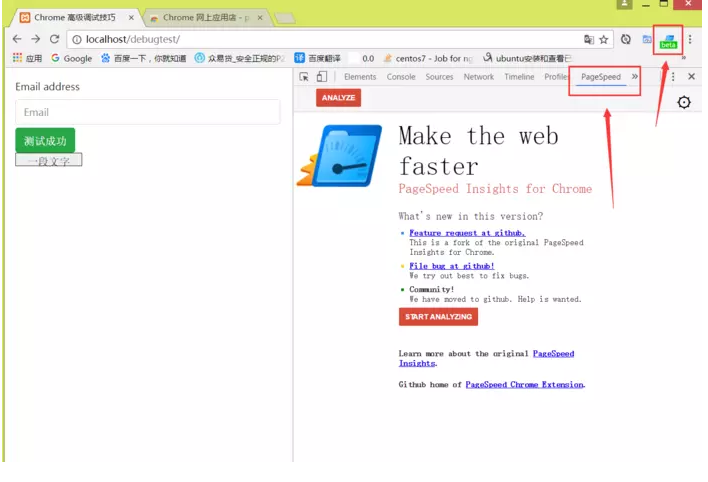Select the PageSpeed panel tab
Viewport: 708px width, 482px height.
(x=601, y=77)
